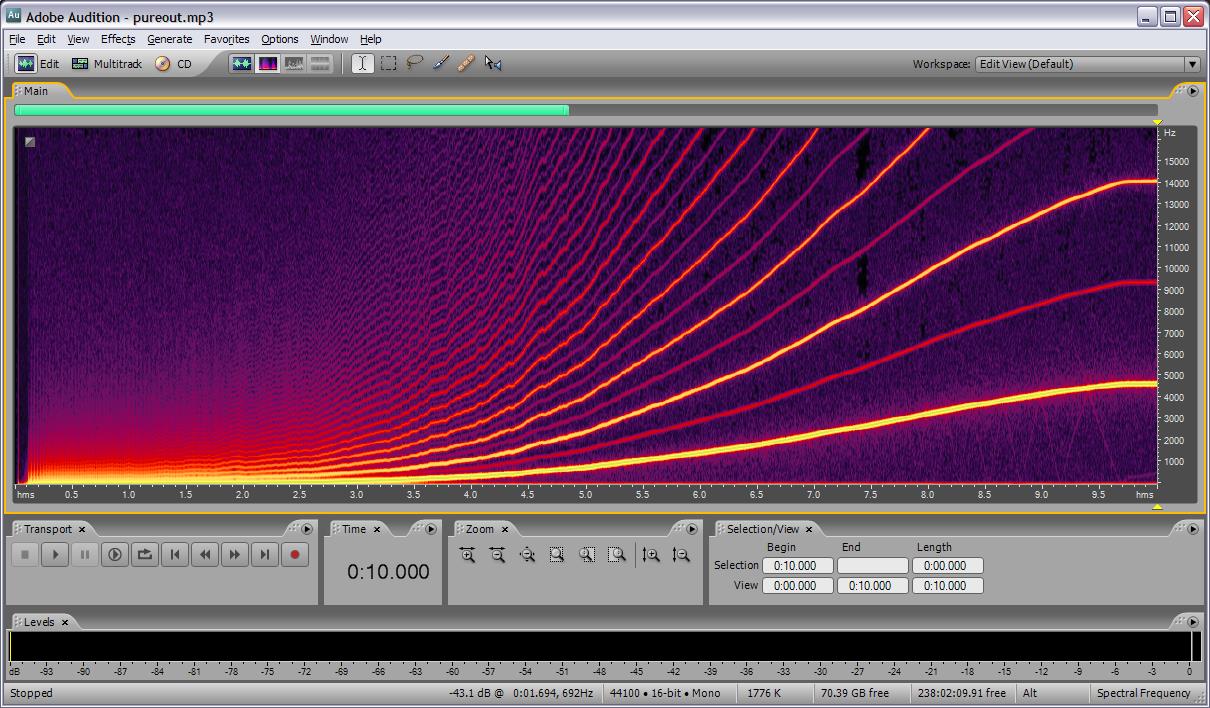Open the Workspace dropdown
The image size is (1210, 708).
1088,64
